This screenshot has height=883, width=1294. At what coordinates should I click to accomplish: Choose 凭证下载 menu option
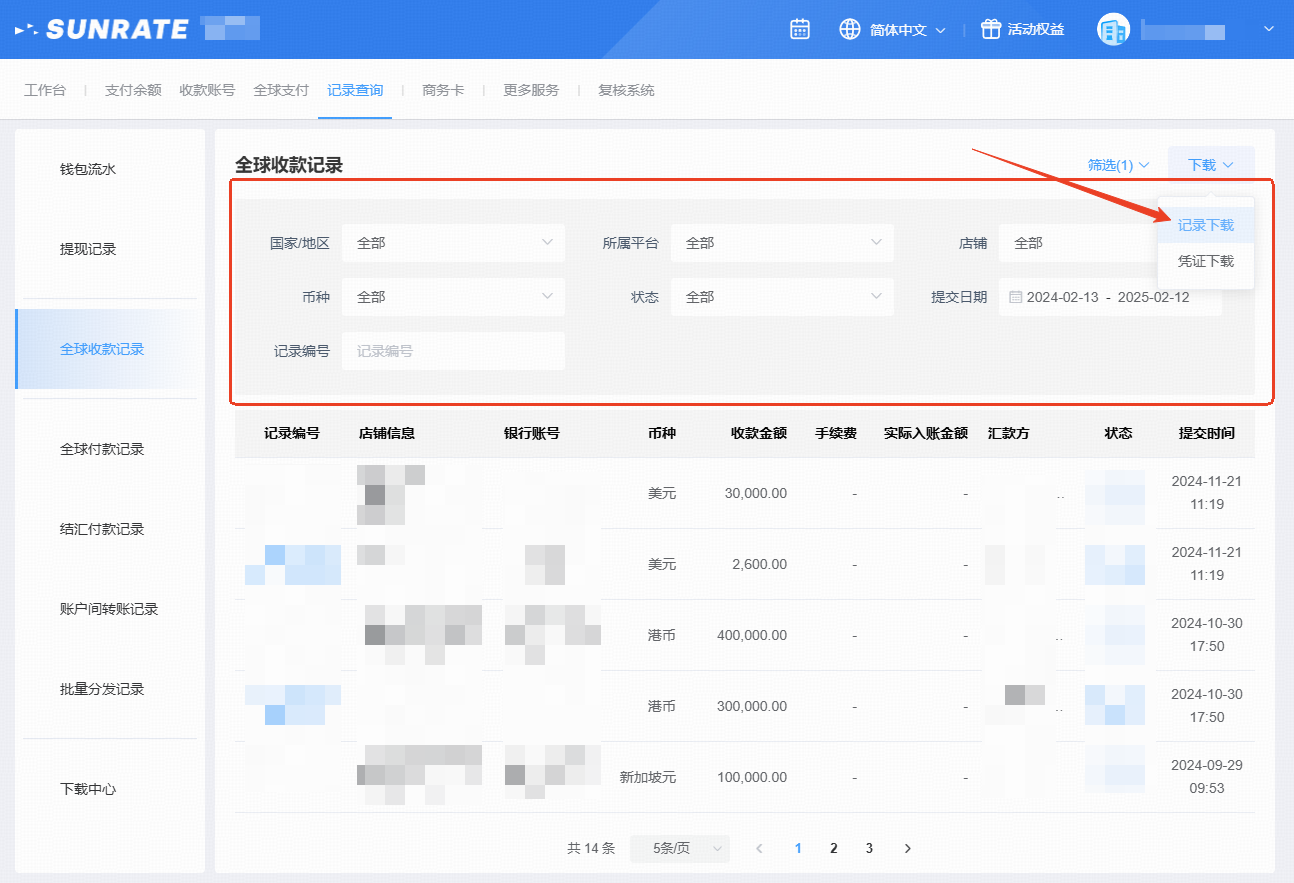coord(1205,261)
